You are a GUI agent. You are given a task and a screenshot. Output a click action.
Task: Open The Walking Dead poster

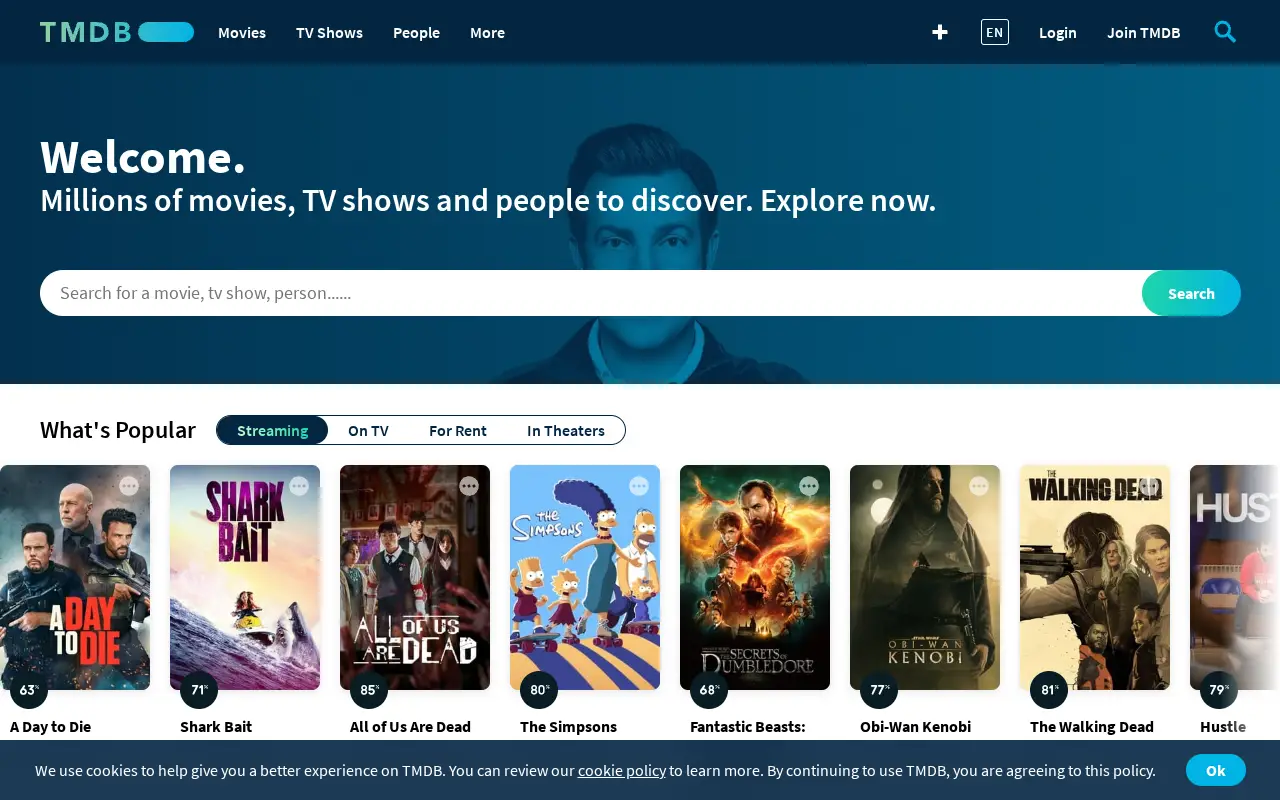click(1095, 577)
